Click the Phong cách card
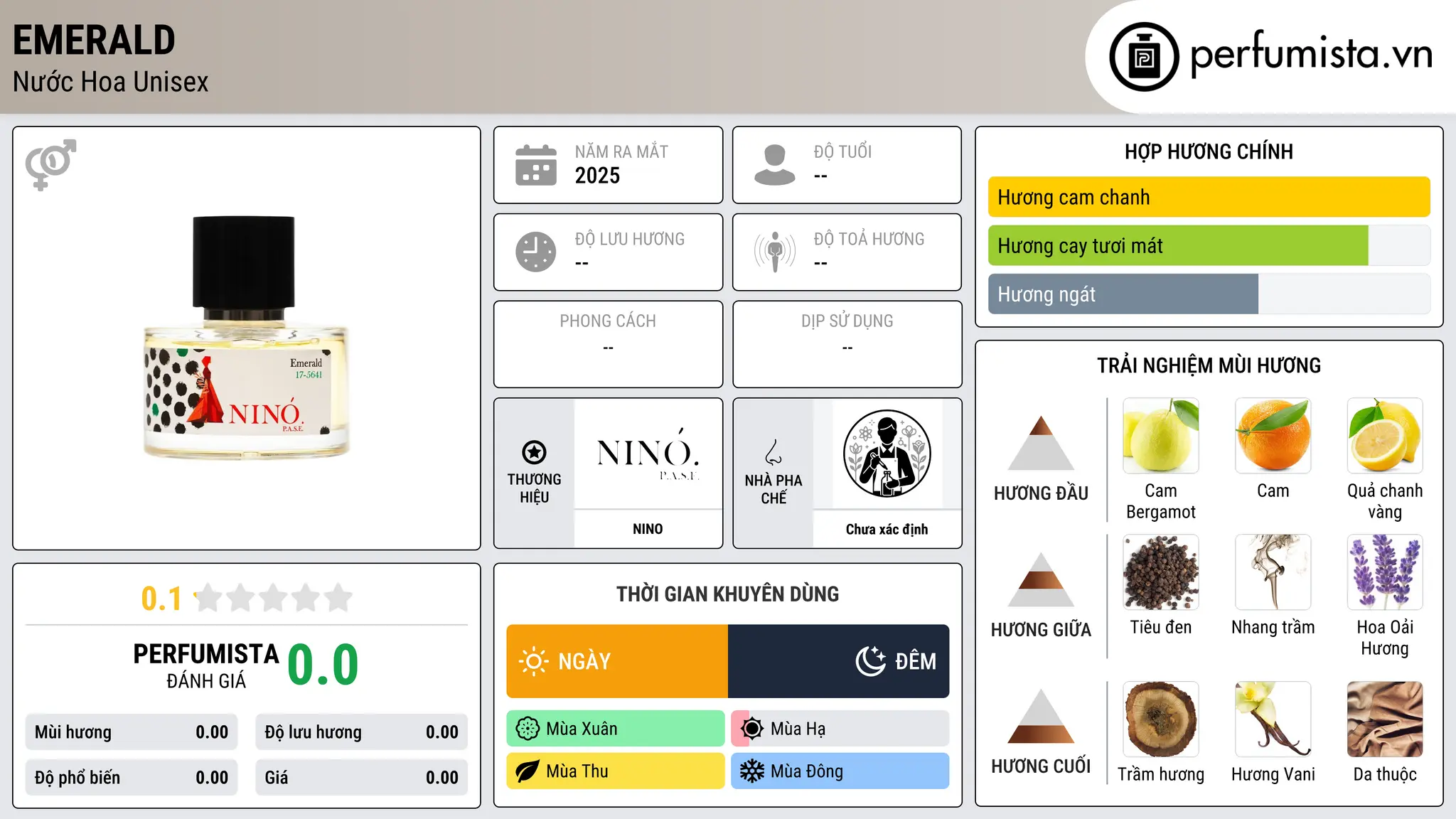This screenshot has width=1456, height=819. tap(608, 344)
